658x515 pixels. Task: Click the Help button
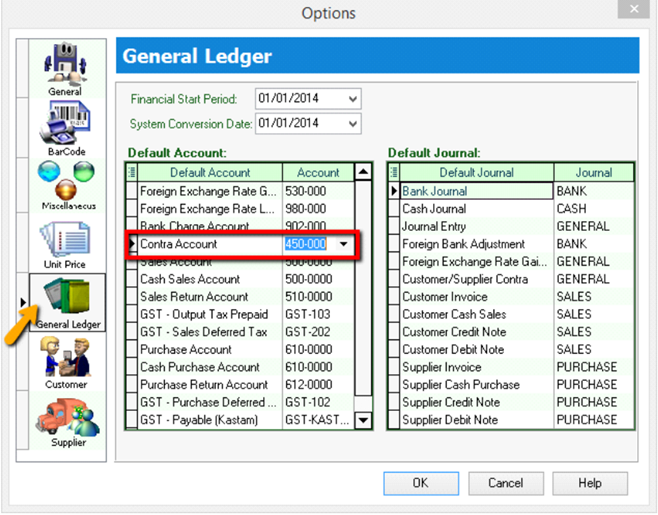[590, 483]
